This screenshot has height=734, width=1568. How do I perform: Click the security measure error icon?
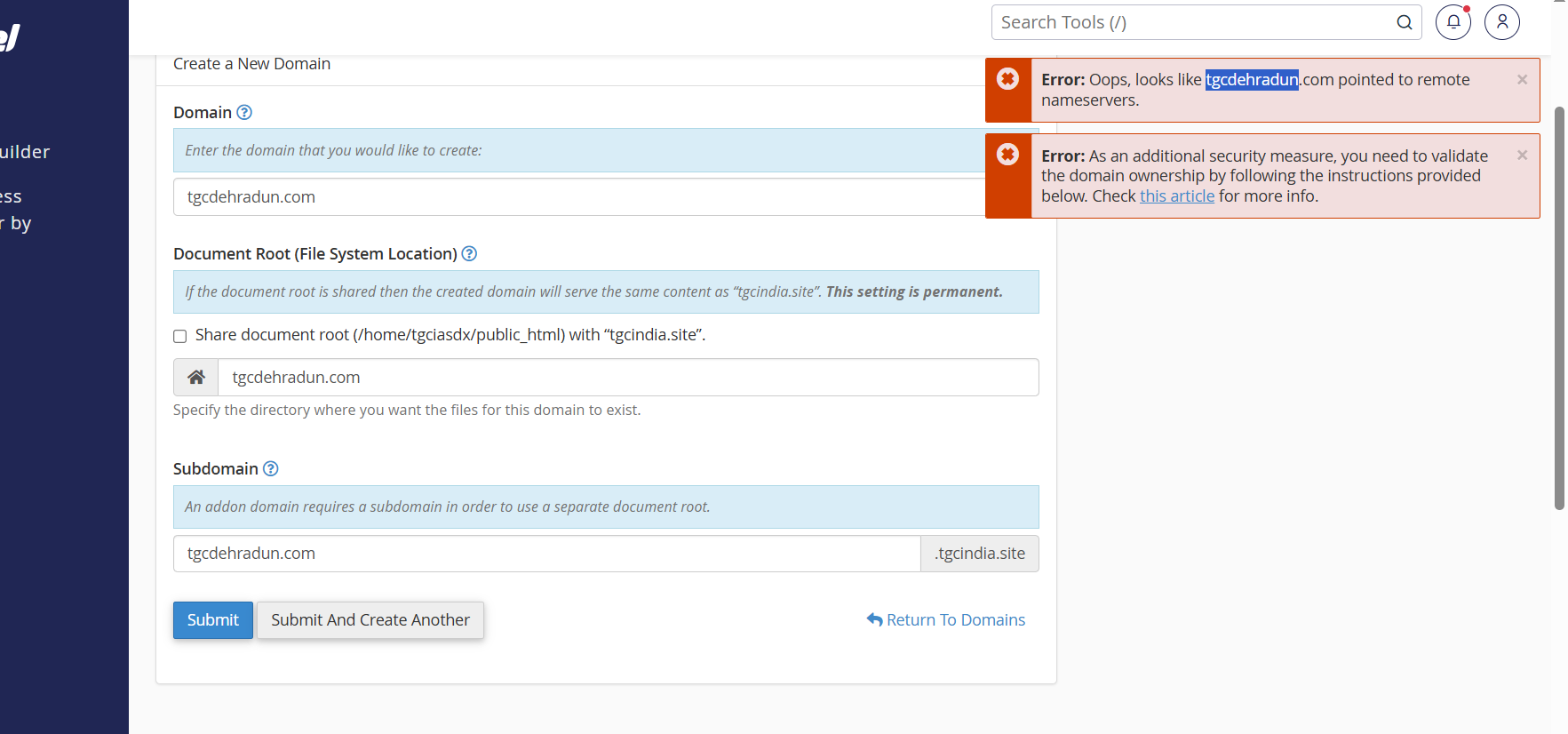1007,155
